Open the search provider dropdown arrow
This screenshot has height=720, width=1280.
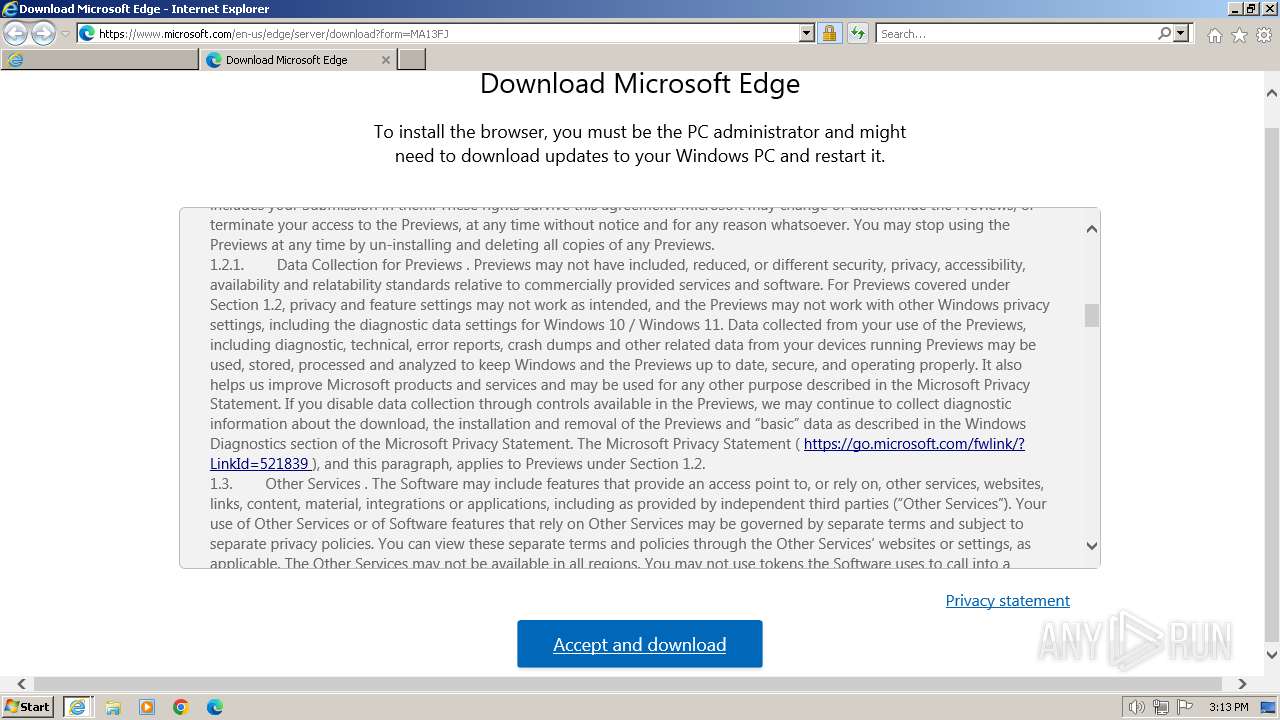(x=1181, y=33)
